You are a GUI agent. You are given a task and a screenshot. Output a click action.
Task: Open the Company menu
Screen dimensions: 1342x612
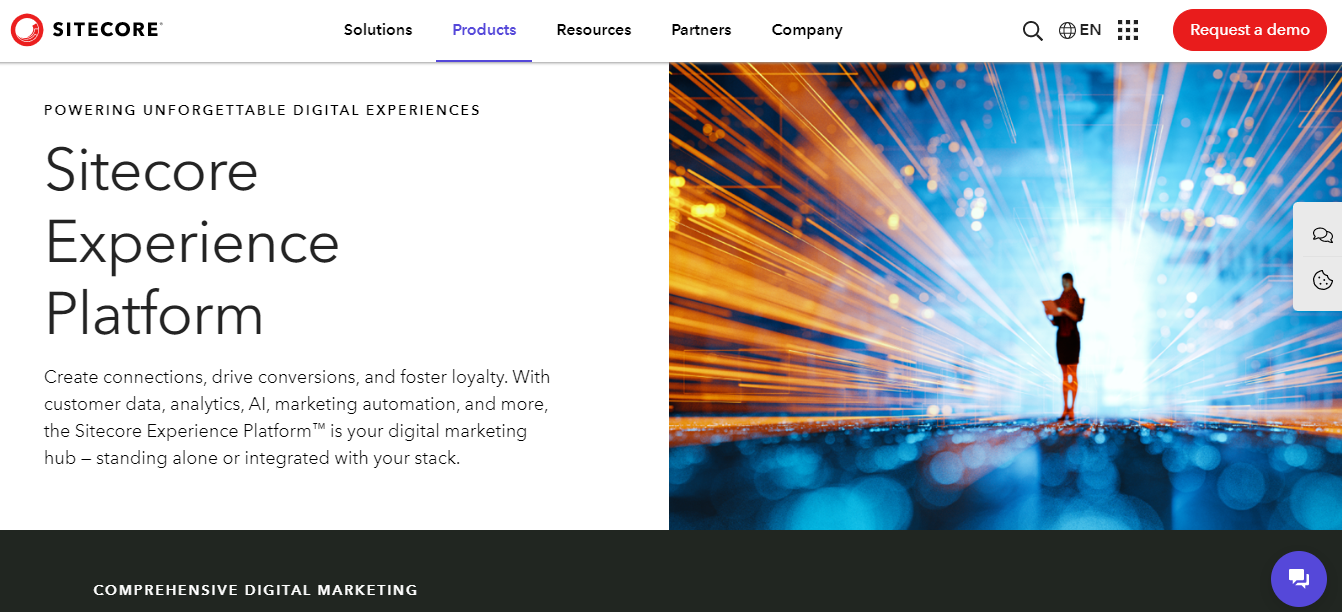point(806,30)
